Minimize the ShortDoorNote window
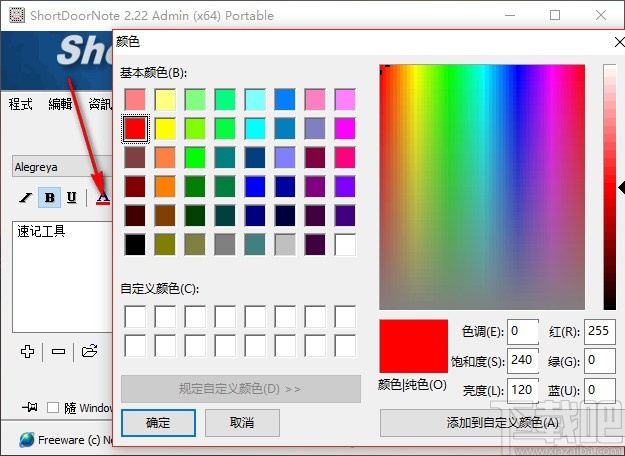This screenshot has width=625, height=456. [510, 15]
